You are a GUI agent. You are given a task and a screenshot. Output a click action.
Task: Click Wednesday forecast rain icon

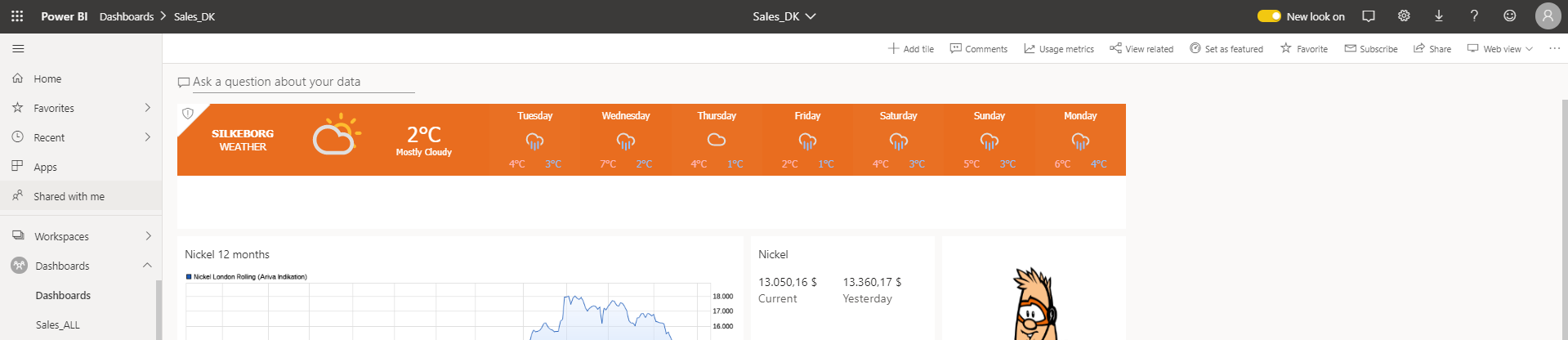pyautogui.click(x=626, y=141)
